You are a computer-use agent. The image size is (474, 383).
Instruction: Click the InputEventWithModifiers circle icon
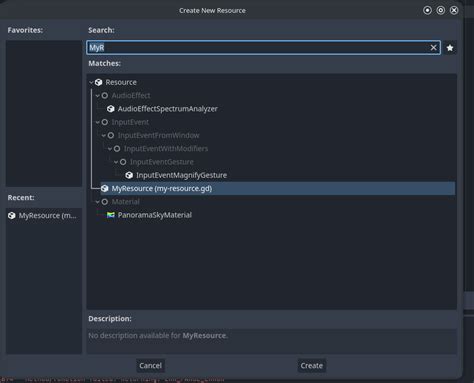(117, 149)
